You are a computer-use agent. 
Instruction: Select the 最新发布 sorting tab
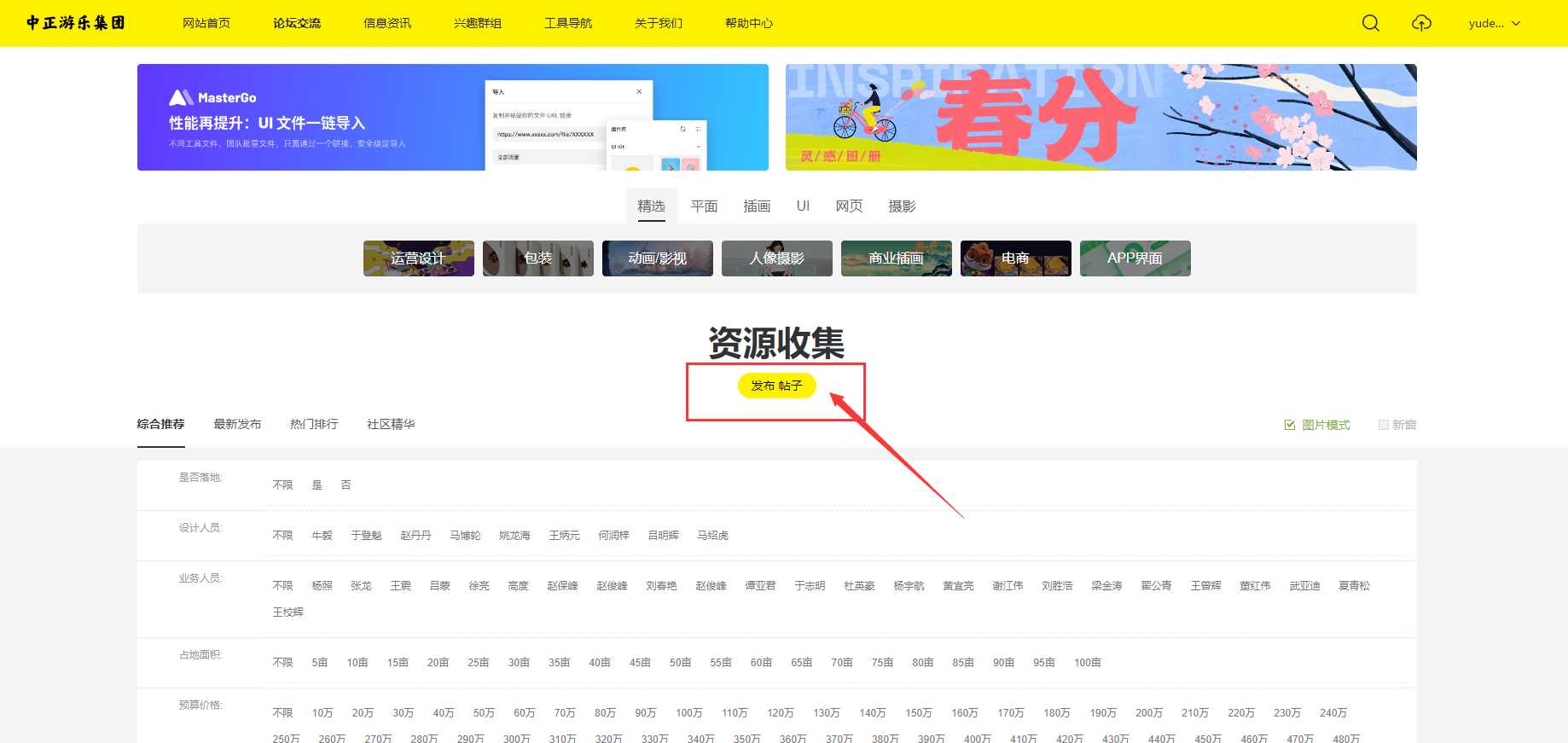pos(237,424)
